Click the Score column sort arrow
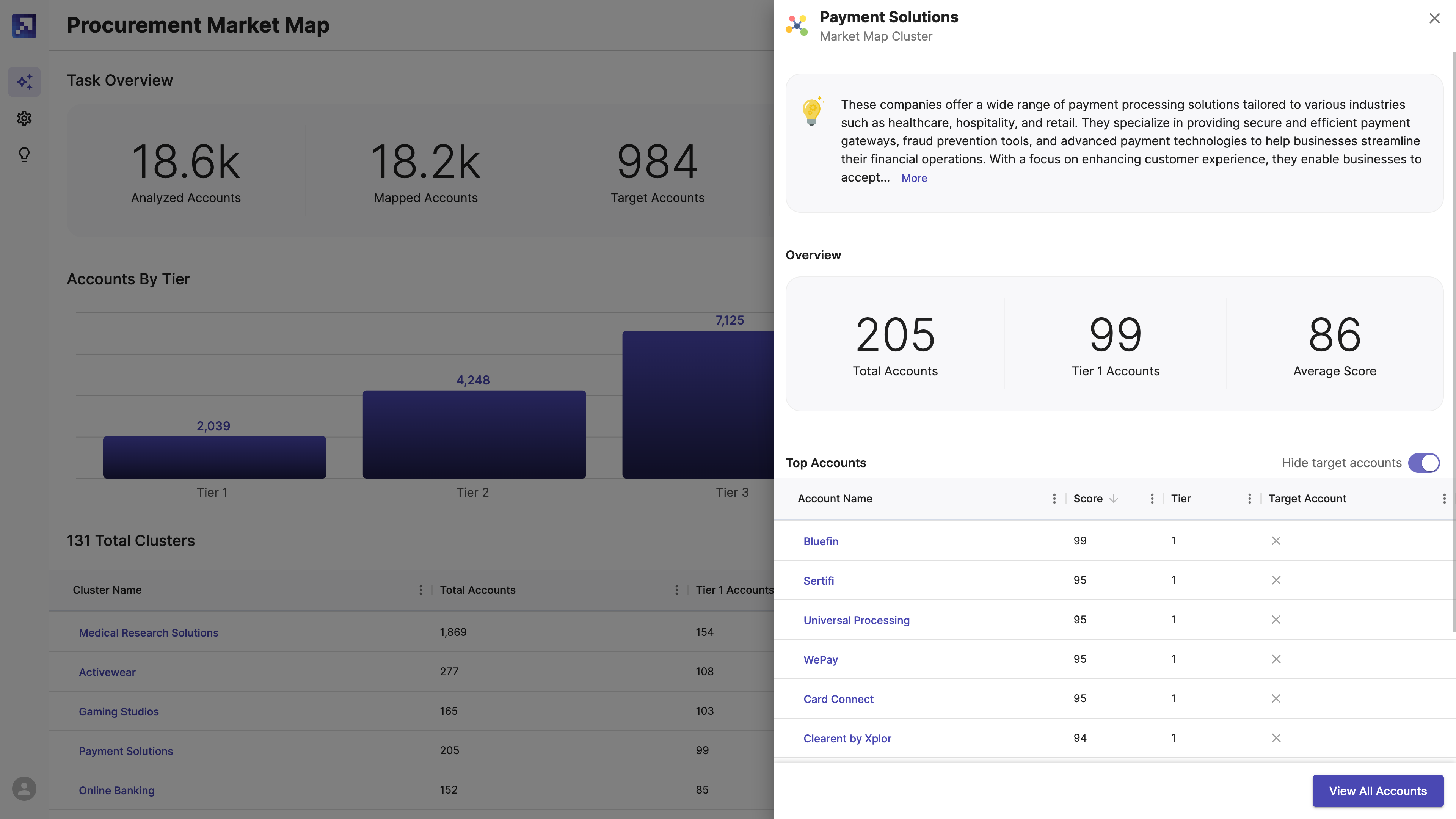1456x819 pixels. tap(1114, 499)
